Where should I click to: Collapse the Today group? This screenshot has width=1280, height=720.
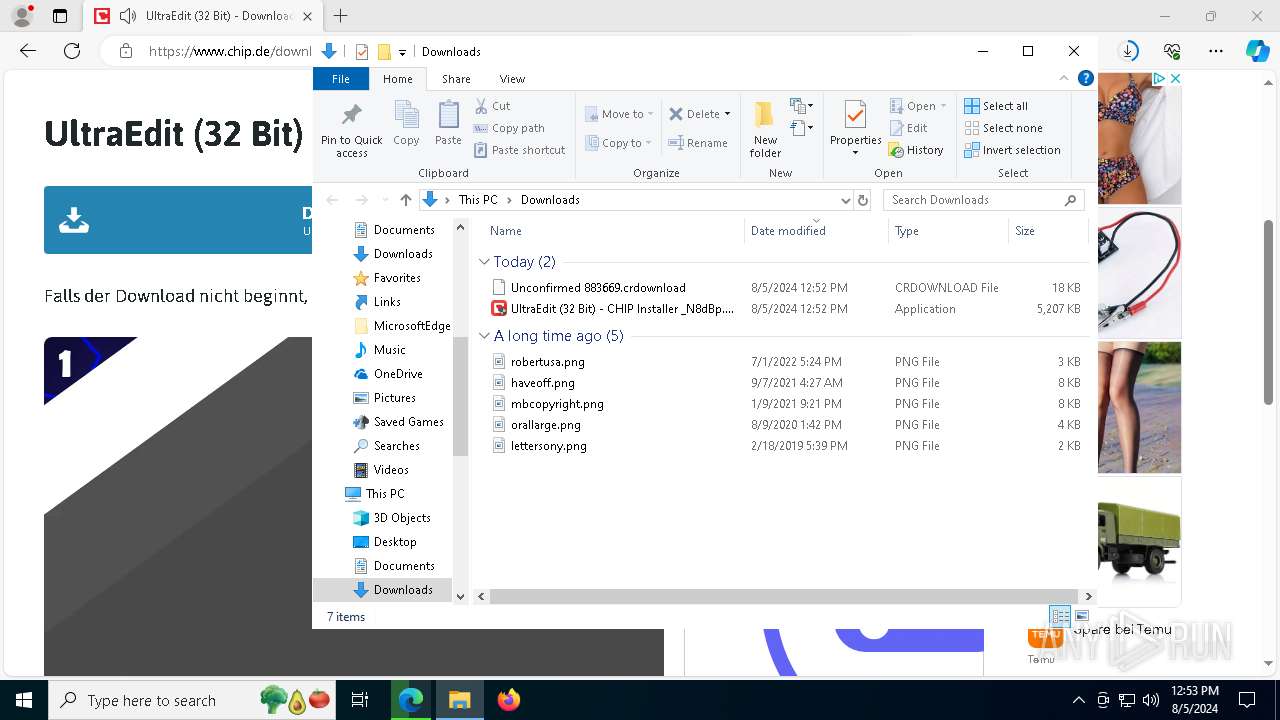click(484, 262)
